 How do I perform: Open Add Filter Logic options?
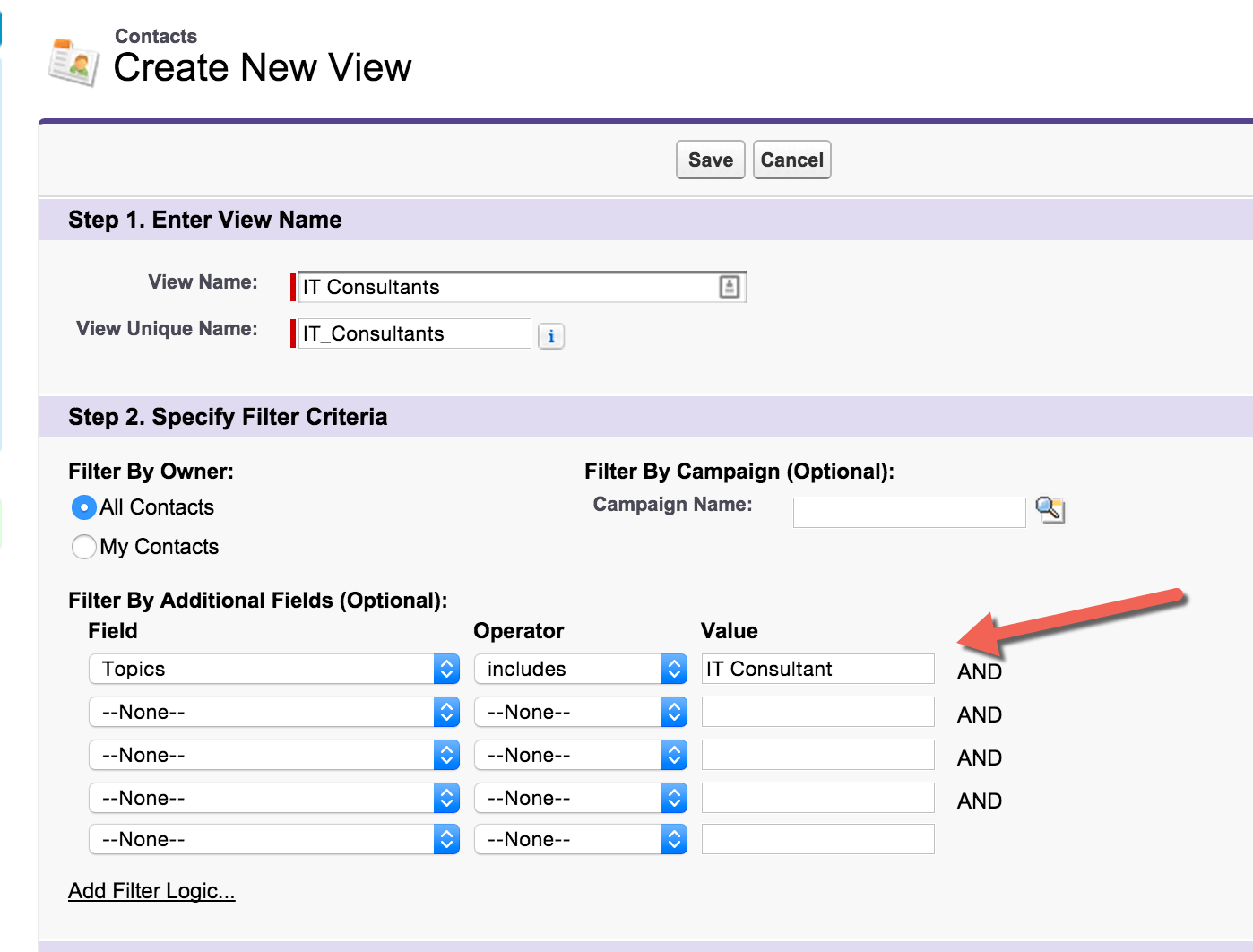tap(151, 890)
